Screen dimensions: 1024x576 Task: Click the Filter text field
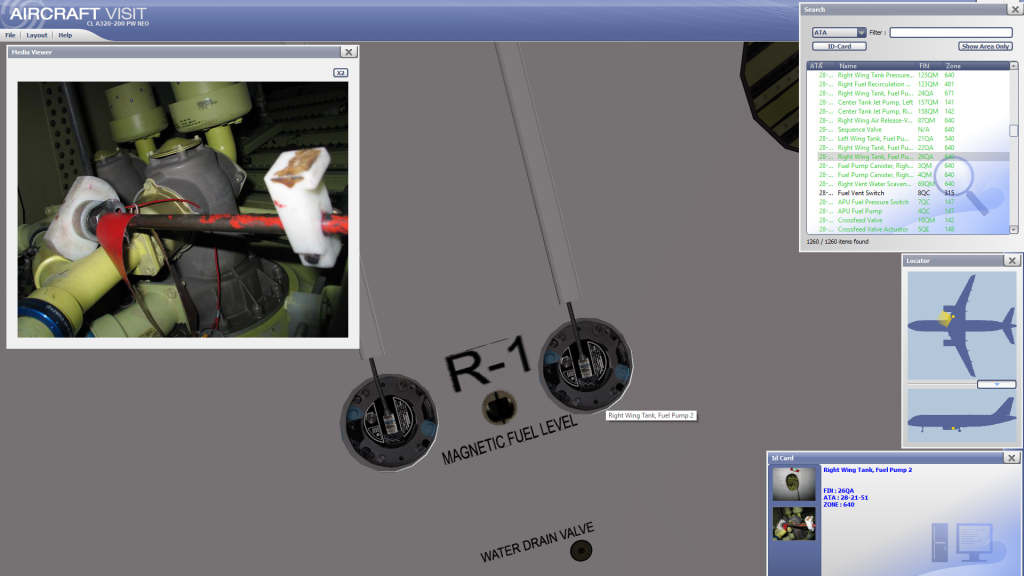pyautogui.click(x=951, y=33)
